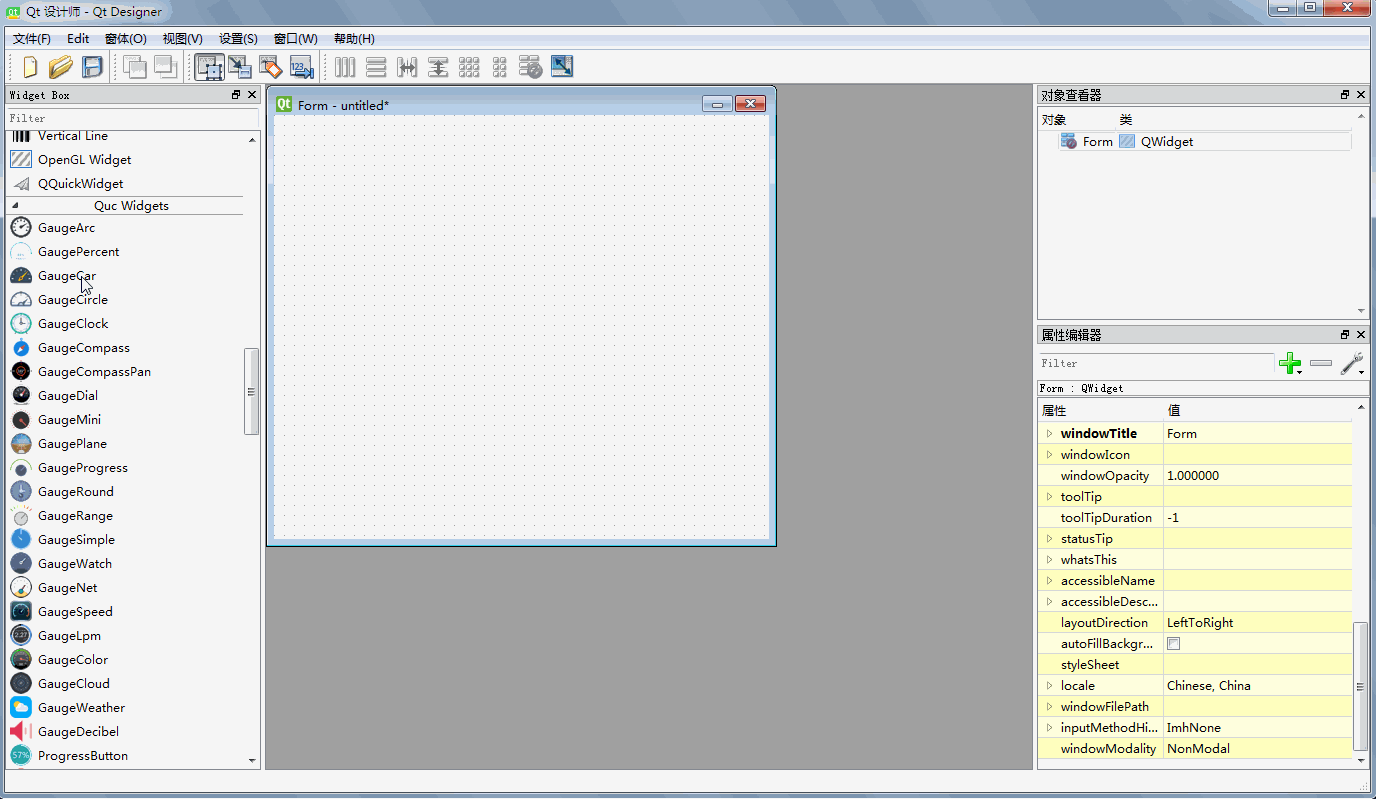1376x799 pixels.
Task: Click the Lay Out in Grid icon
Action: coord(469,67)
